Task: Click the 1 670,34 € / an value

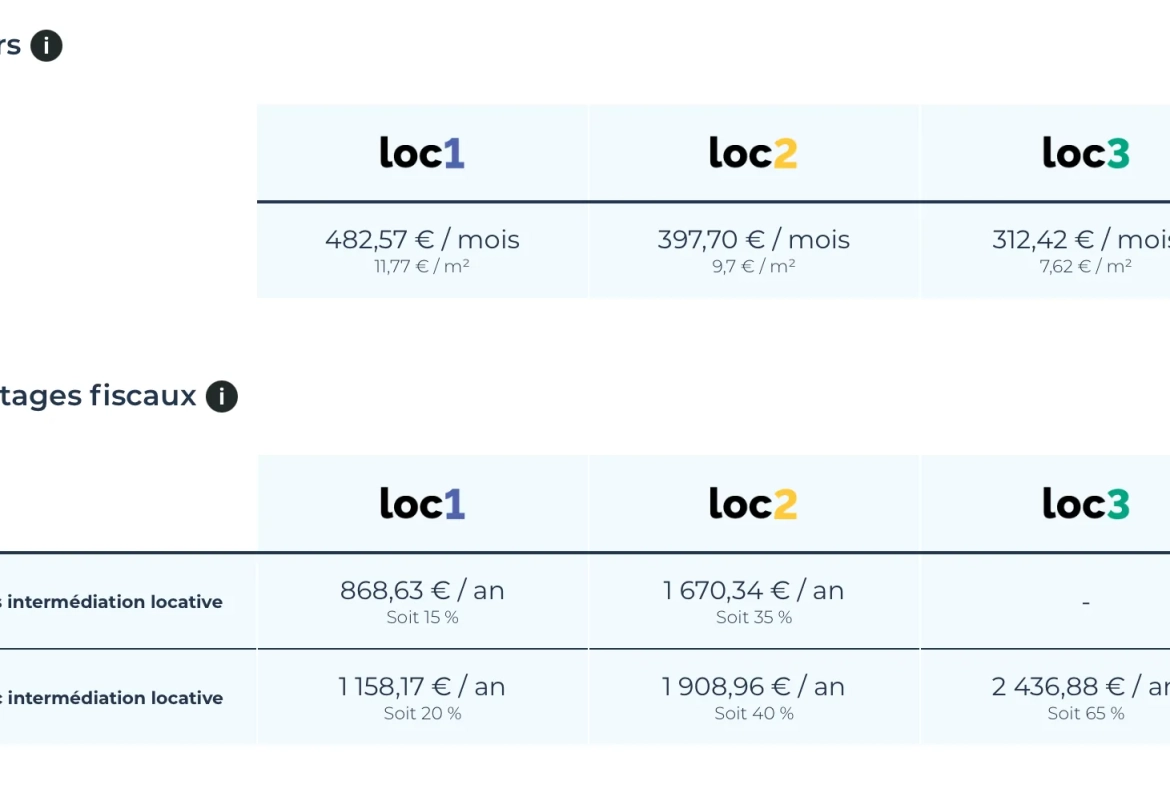Action: point(754,590)
